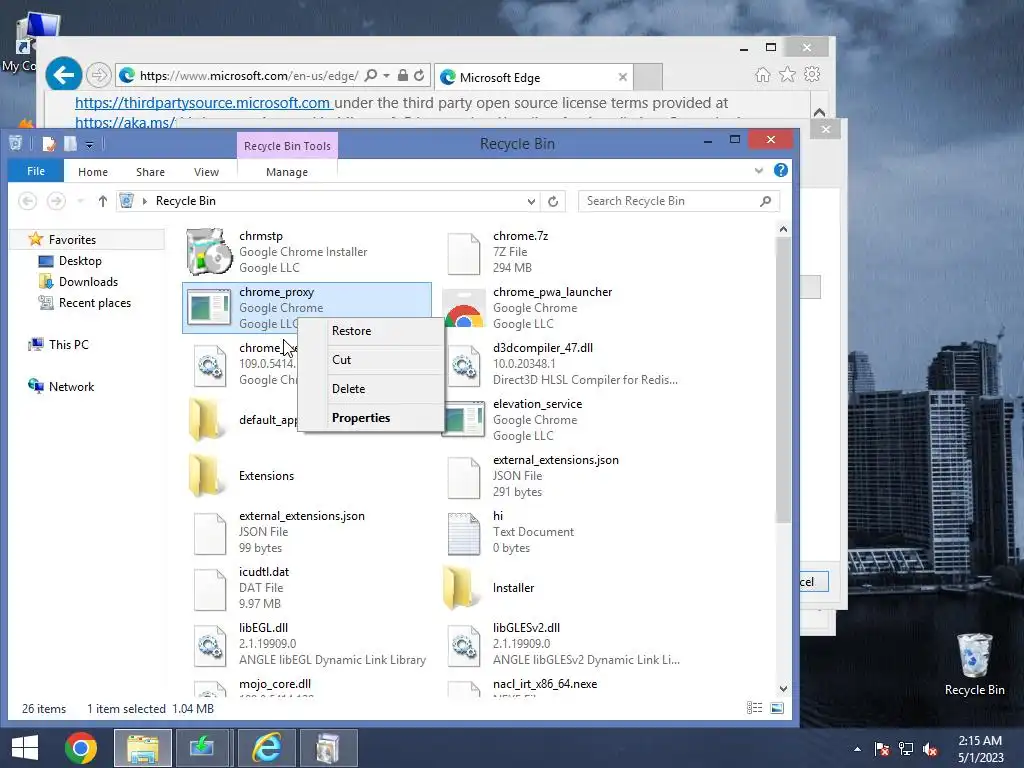The width and height of the screenshot is (1024, 768).
Task: Switch to details view in status bar
Action: click(x=754, y=708)
